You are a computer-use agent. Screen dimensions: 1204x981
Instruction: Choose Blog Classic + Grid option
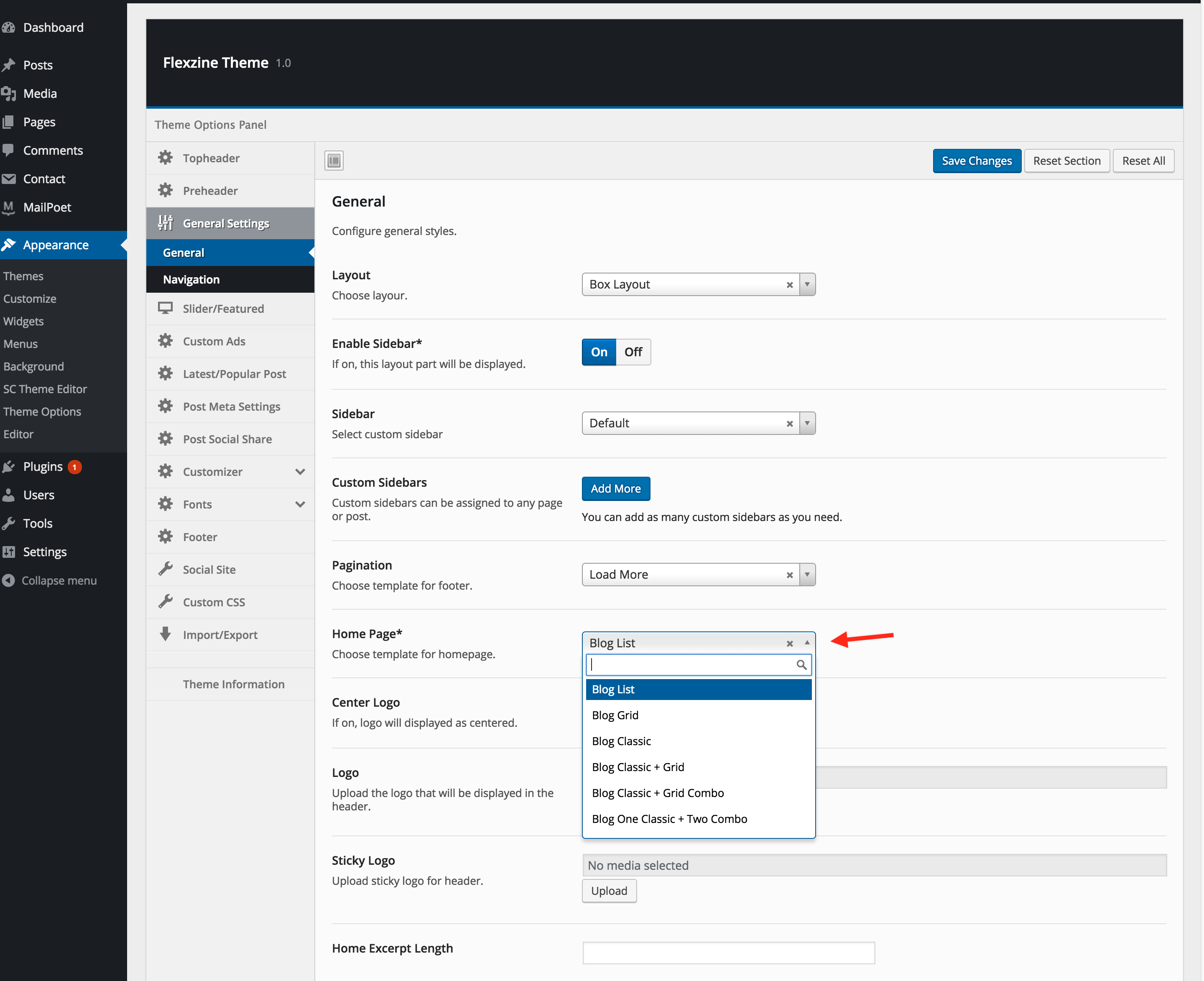point(699,767)
